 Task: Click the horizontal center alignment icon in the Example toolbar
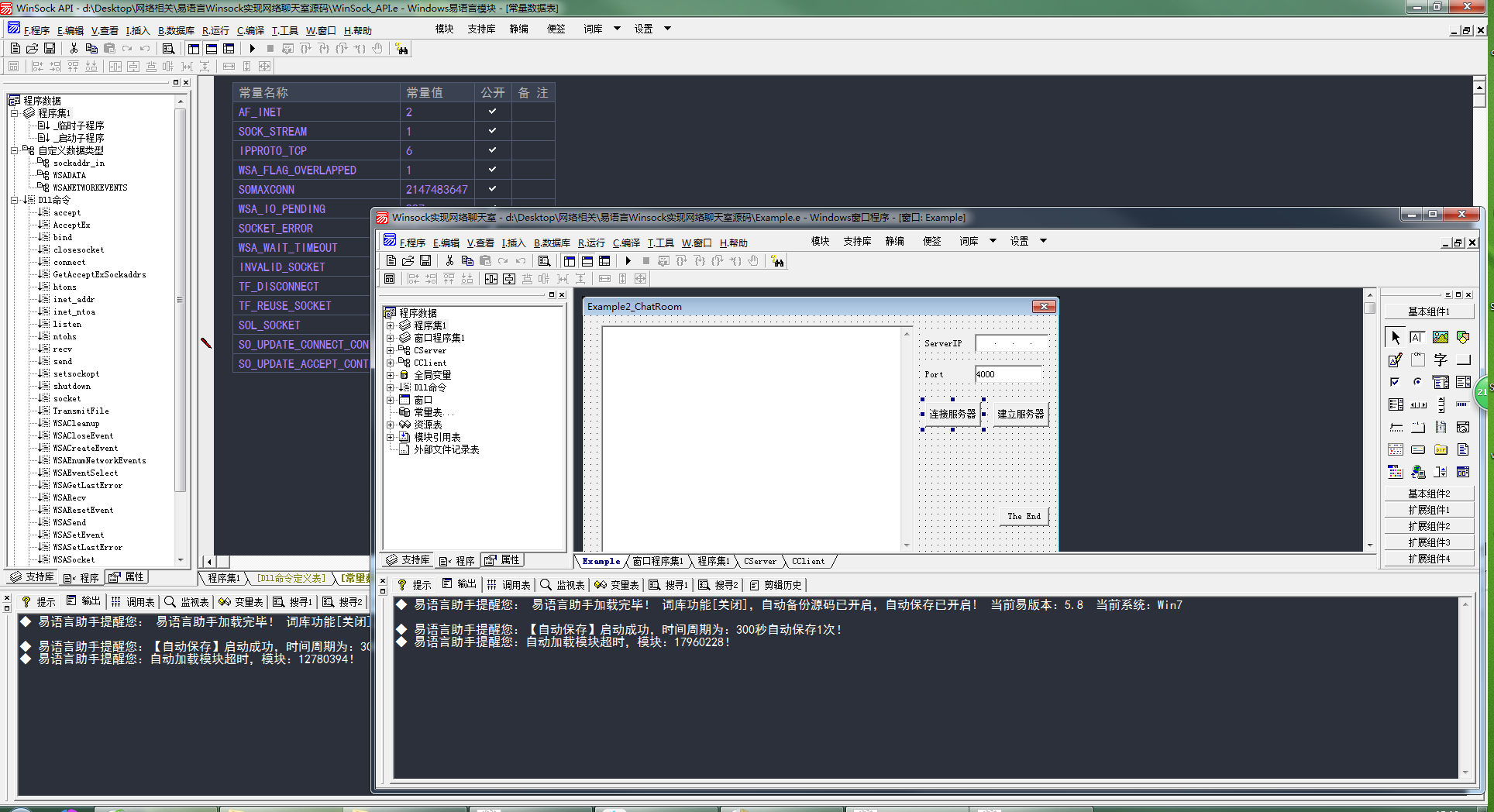click(x=491, y=279)
